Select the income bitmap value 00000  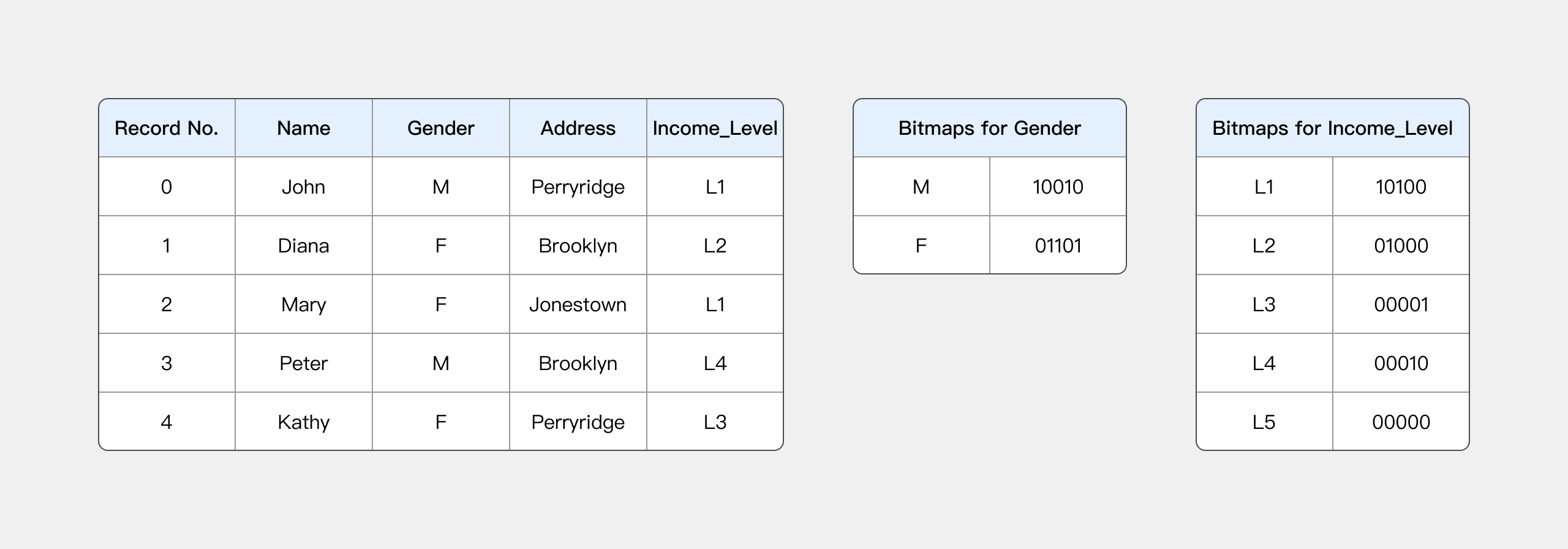1401,422
